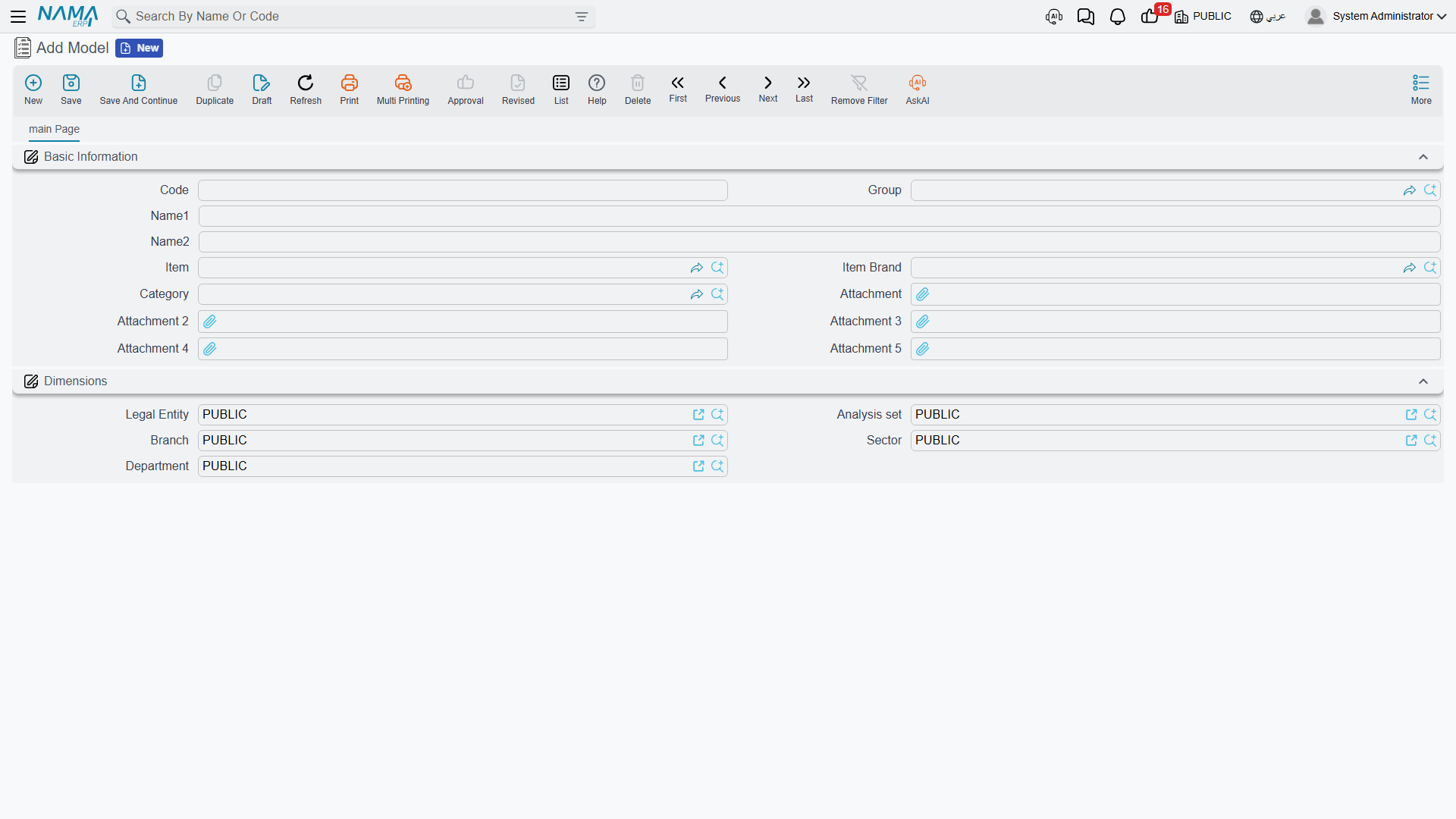Open Multi Printing

click(403, 89)
